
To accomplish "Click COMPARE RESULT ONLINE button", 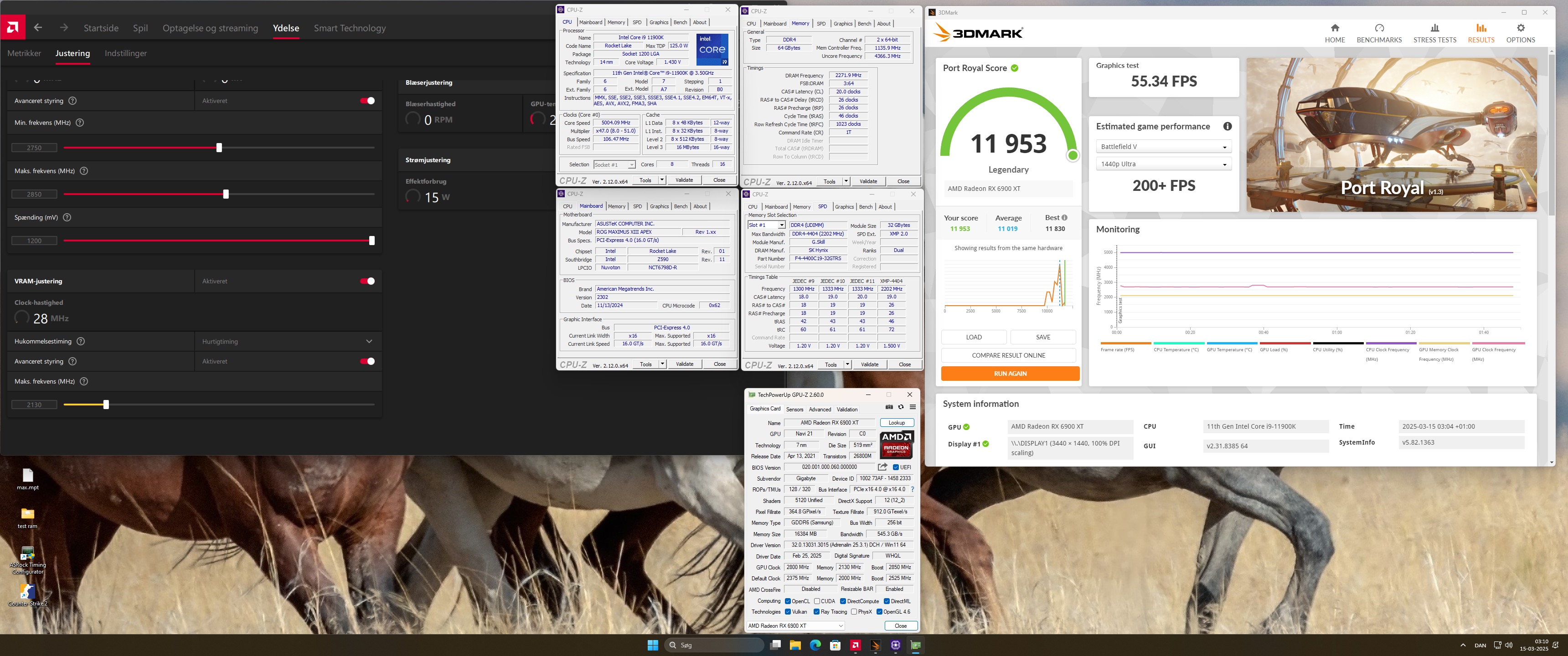I will [x=1008, y=355].
